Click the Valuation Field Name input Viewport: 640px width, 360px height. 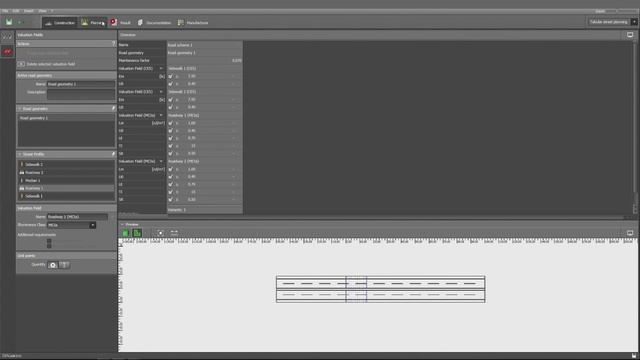(x=77, y=217)
